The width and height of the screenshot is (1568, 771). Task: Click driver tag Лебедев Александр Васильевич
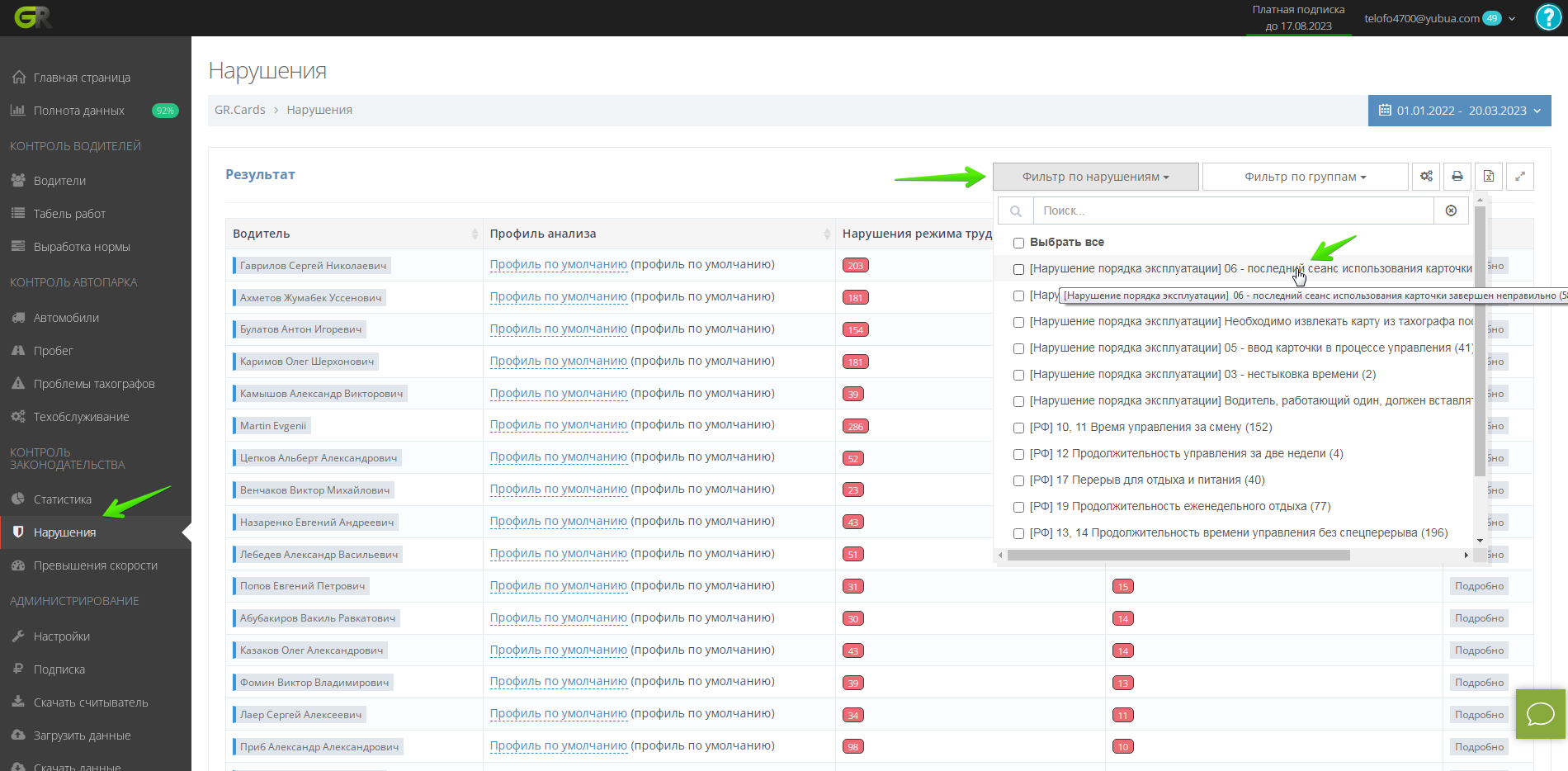[x=319, y=555]
